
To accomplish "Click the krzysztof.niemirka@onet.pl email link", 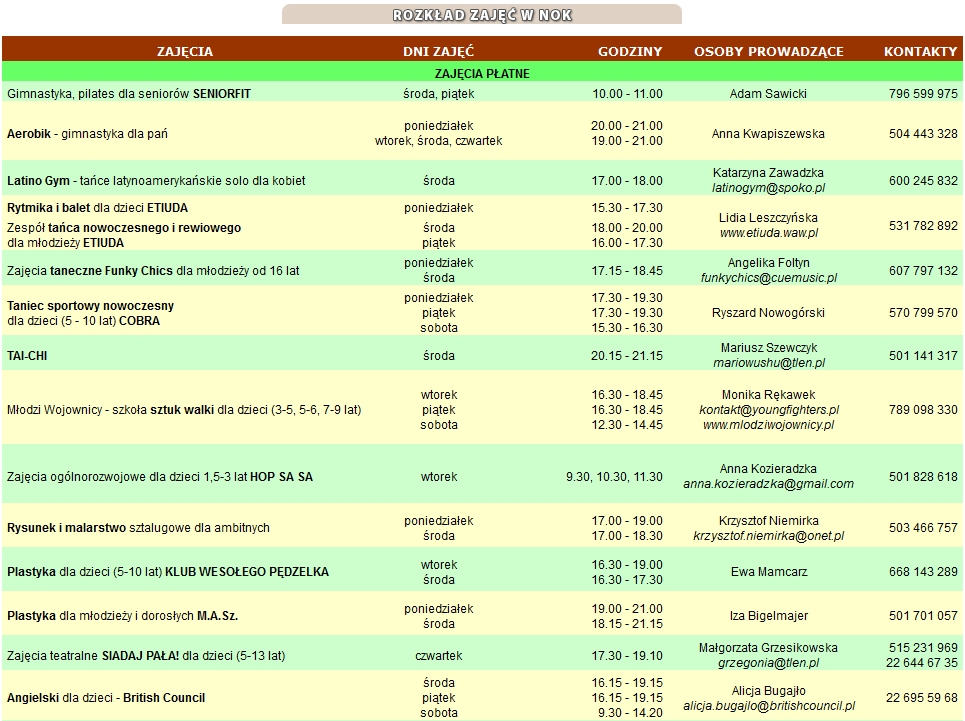I will tap(768, 536).
